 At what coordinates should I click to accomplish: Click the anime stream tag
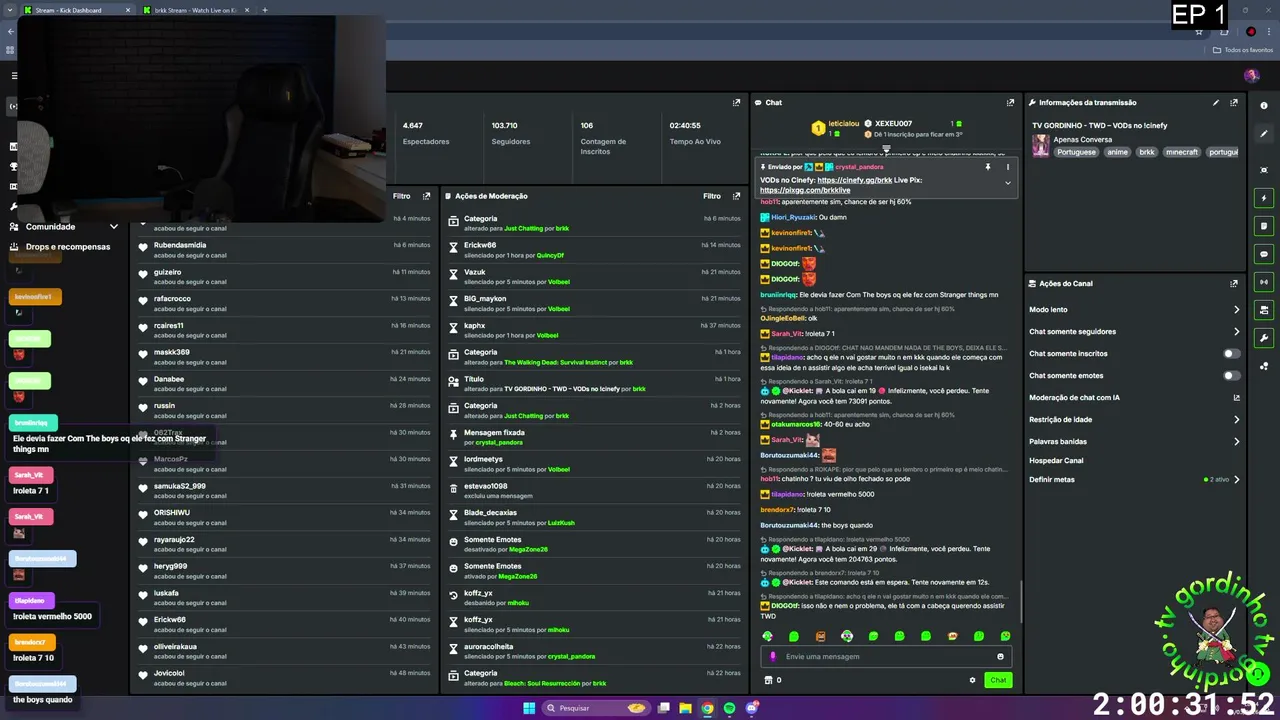point(1117,152)
